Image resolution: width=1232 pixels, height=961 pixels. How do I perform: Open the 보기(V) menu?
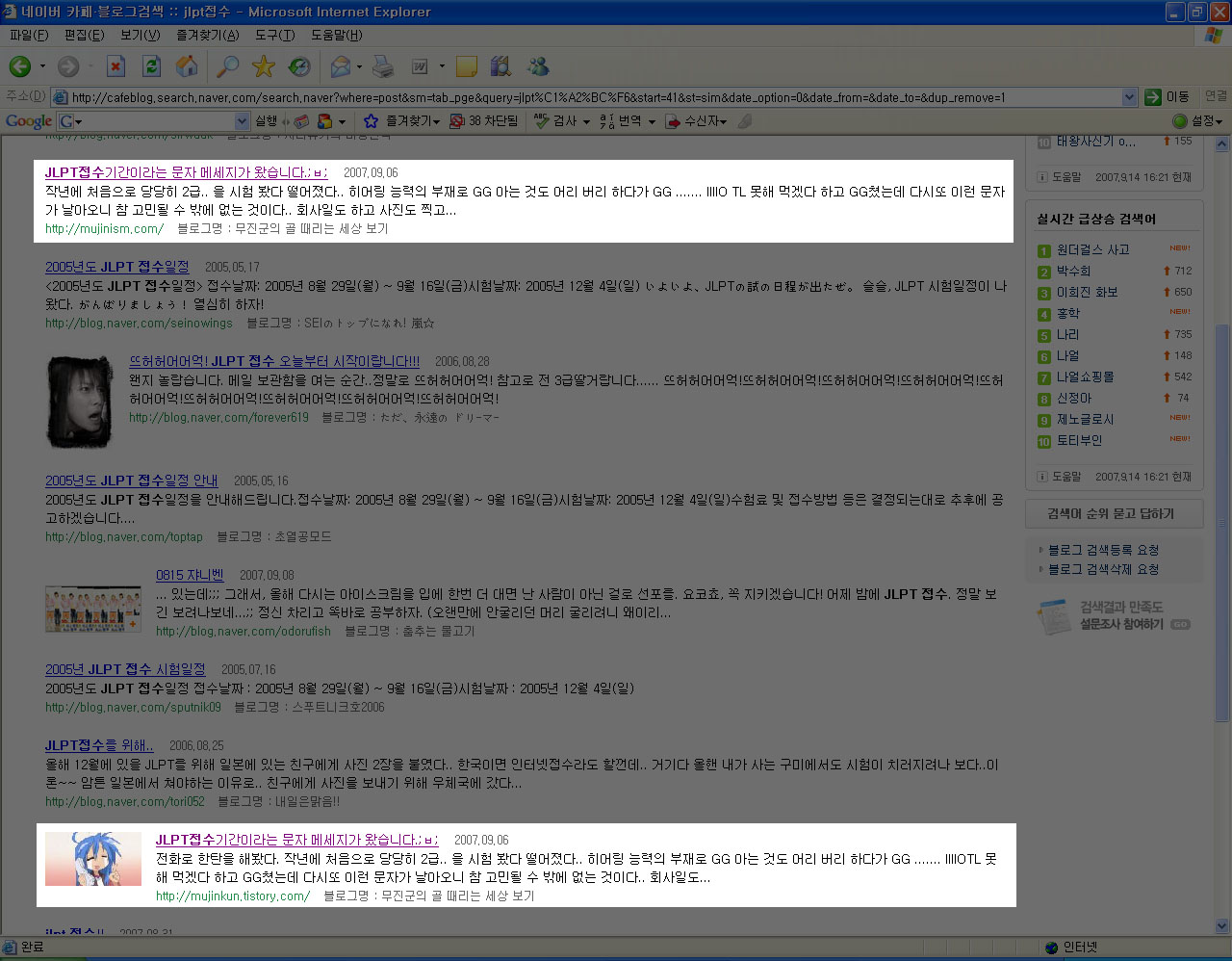[140, 36]
